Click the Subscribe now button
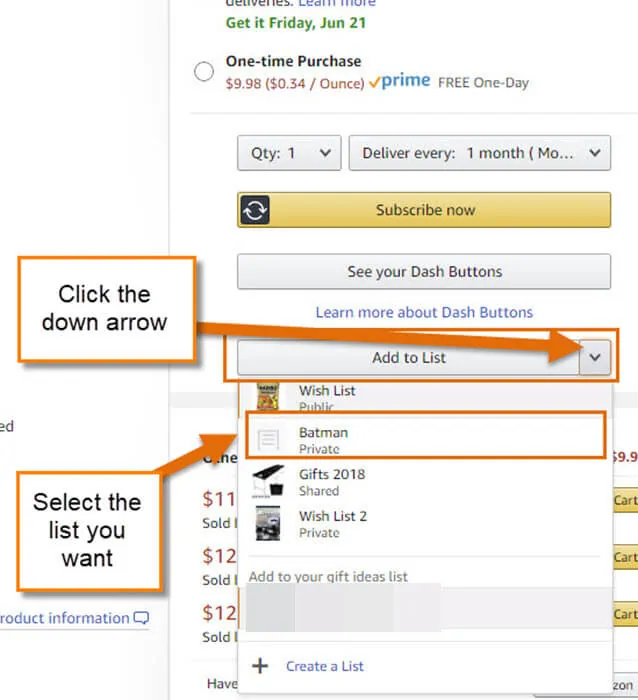The image size is (638, 700). [x=424, y=210]
